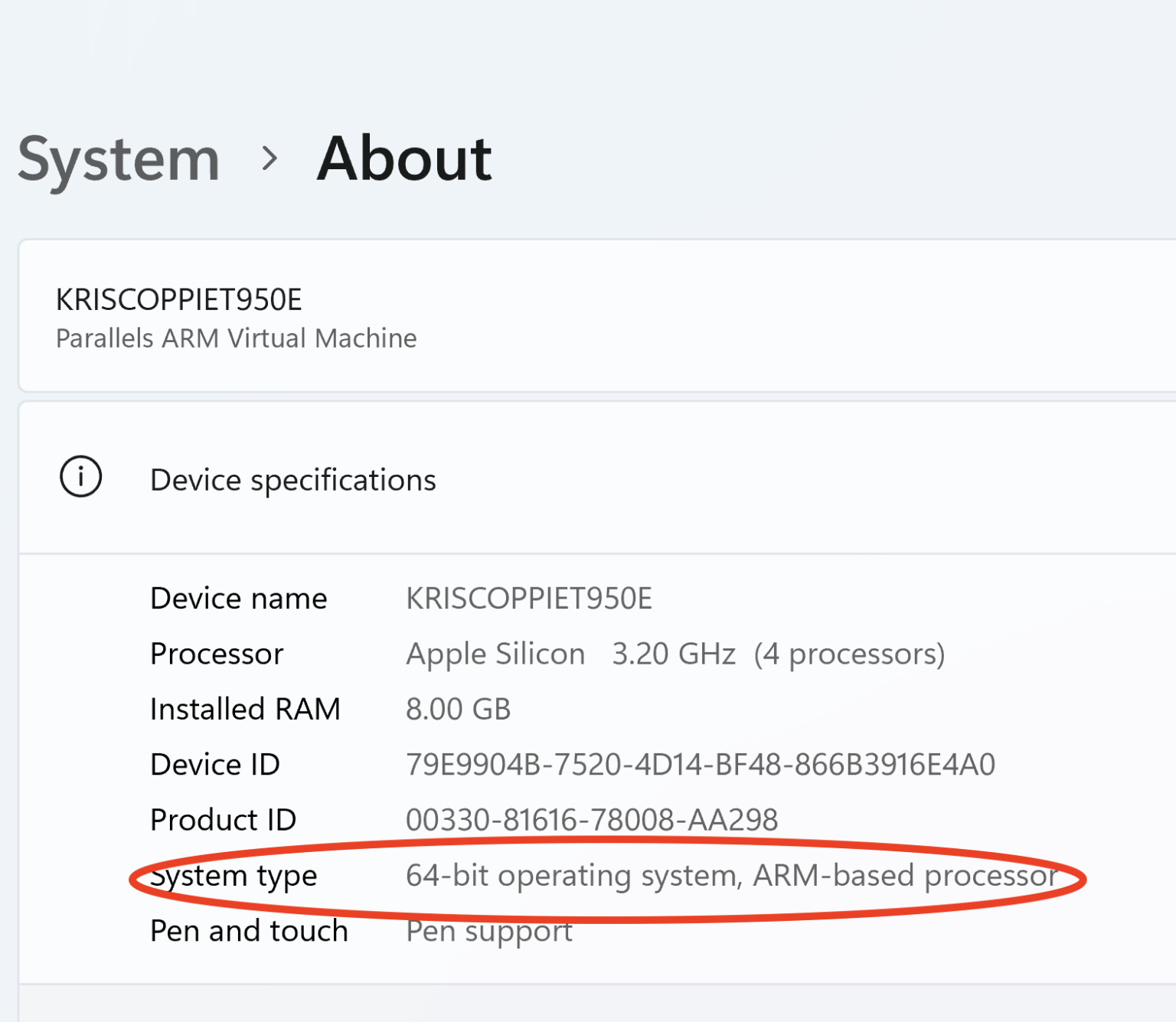Click the Installed RAM label

click(245, 710)
